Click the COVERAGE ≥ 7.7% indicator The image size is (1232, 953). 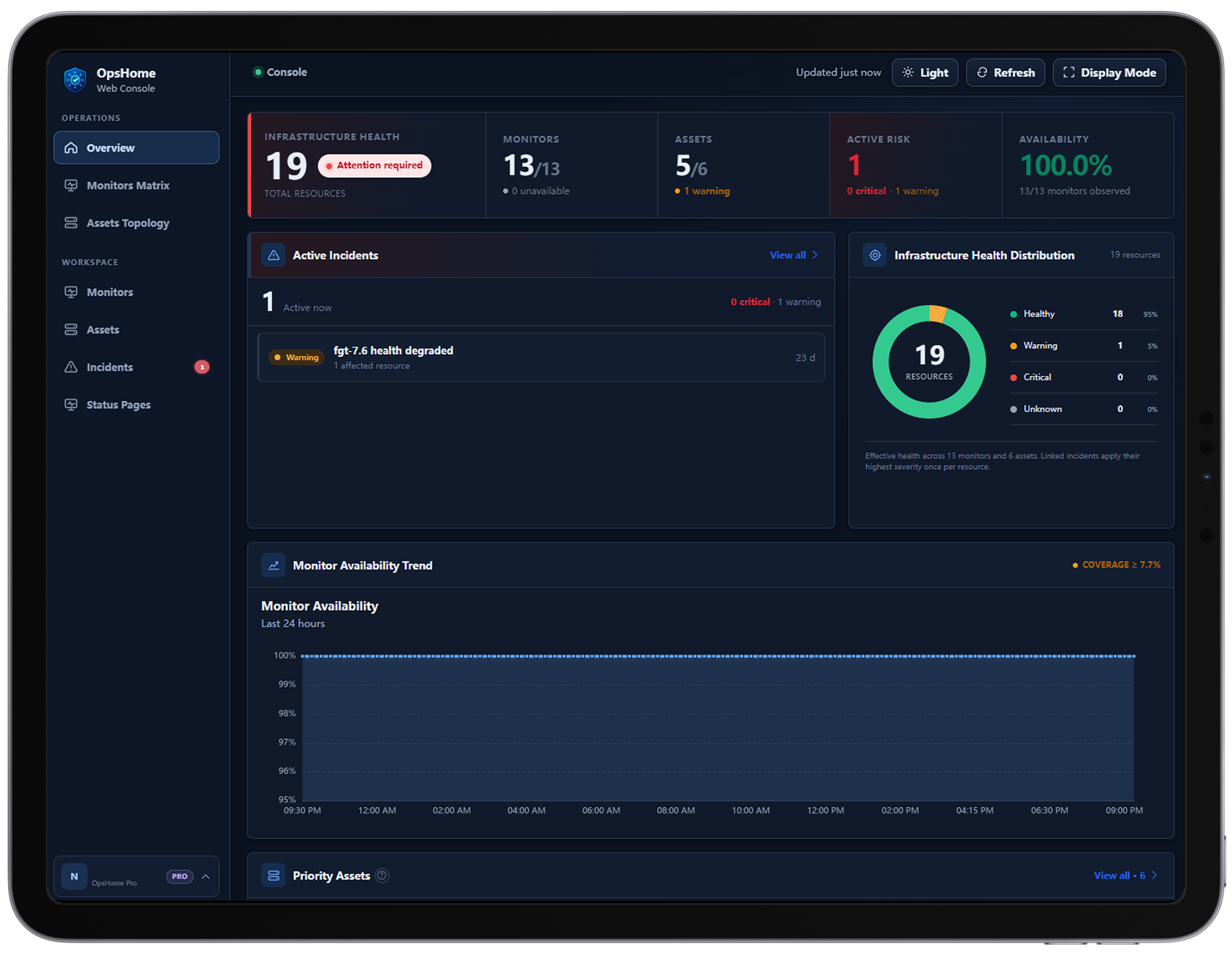point(1116,565)
